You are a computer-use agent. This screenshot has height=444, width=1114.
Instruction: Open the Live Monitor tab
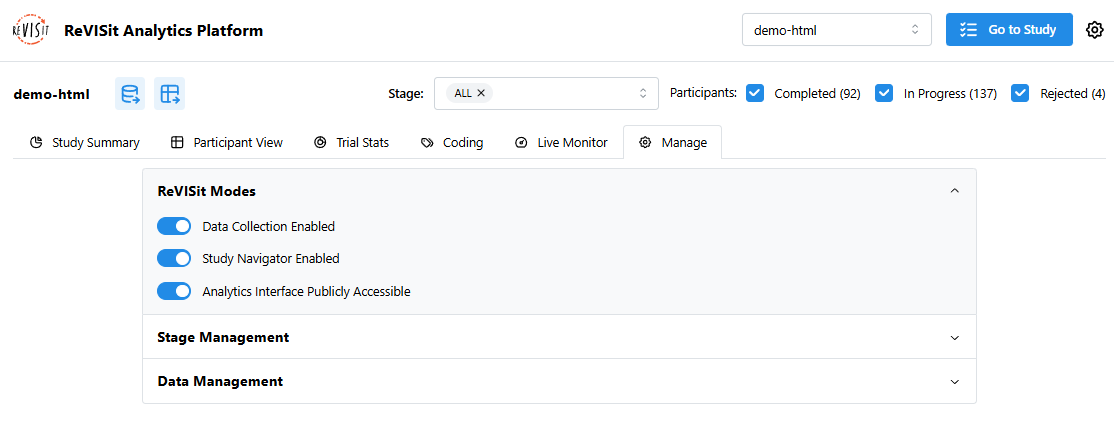(561, 143)
